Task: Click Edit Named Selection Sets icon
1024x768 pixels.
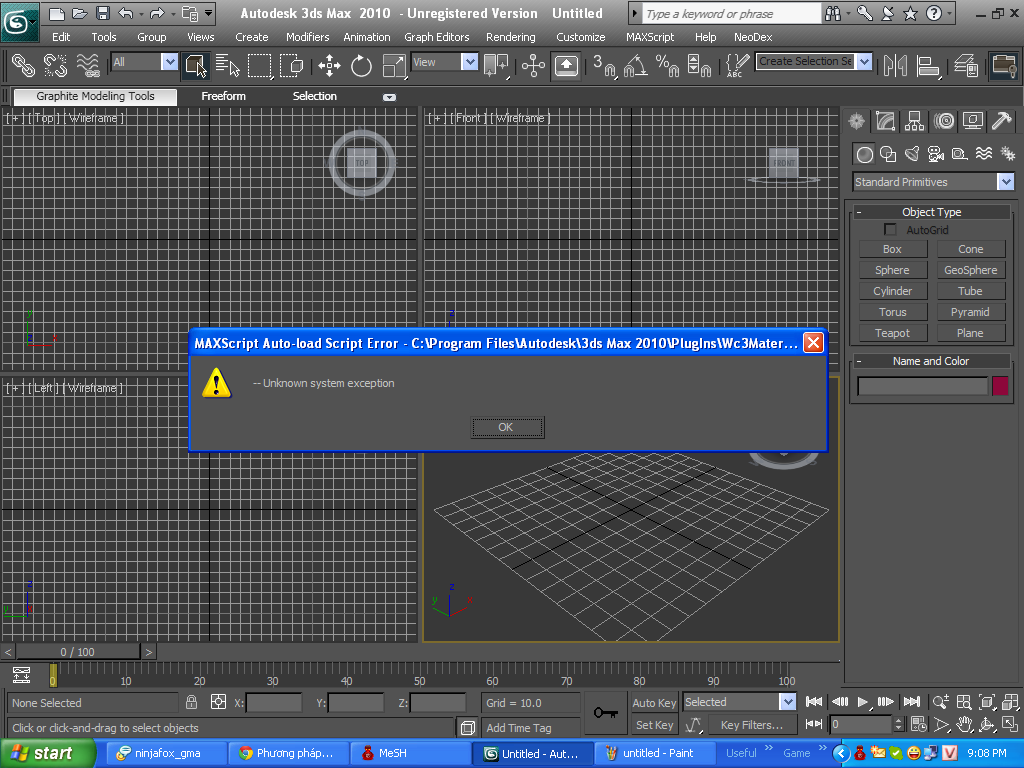Action: coord(737,65)
